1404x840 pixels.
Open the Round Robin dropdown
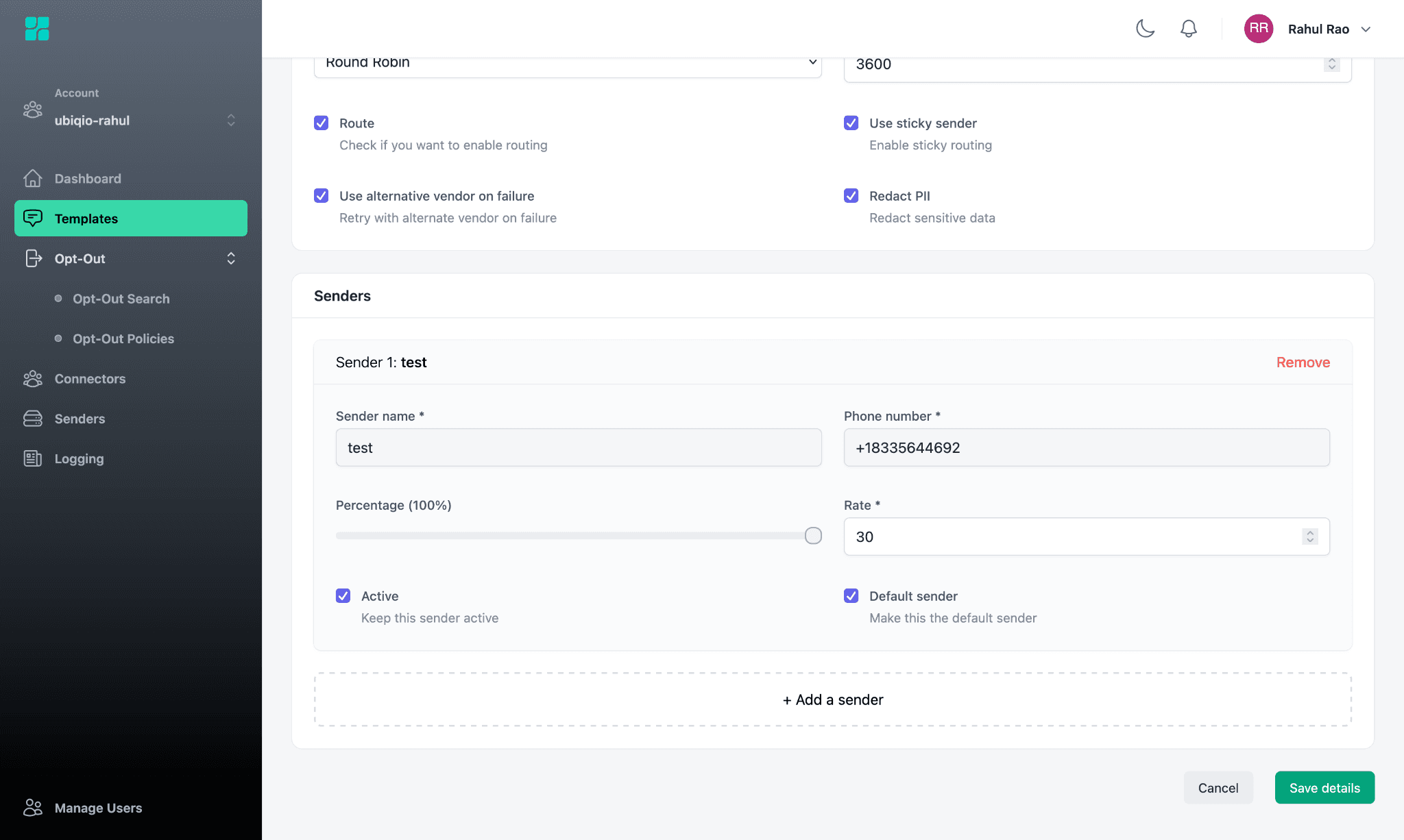(x=567, y=64)
